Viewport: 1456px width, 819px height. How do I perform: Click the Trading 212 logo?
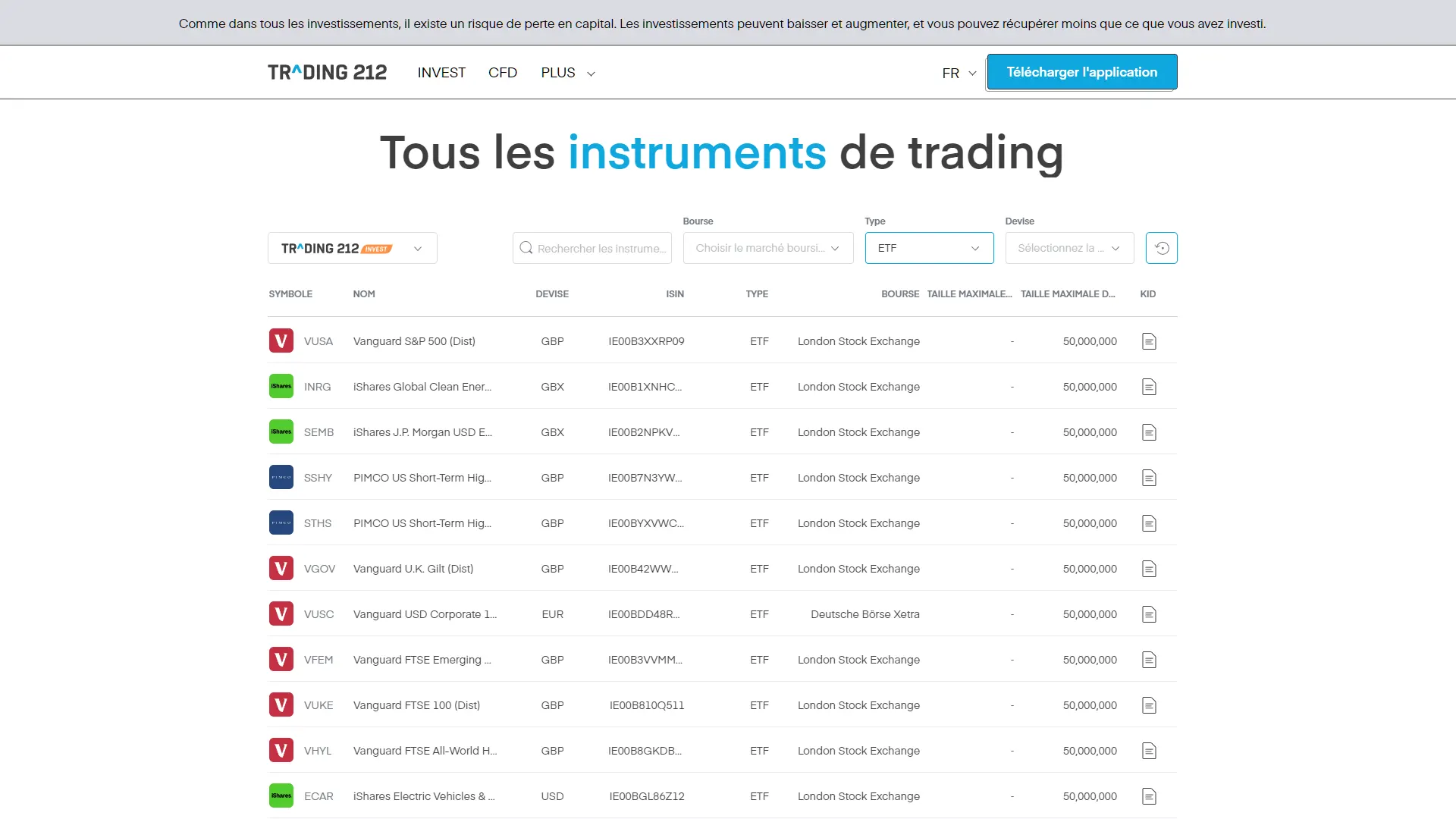point(327,72)
